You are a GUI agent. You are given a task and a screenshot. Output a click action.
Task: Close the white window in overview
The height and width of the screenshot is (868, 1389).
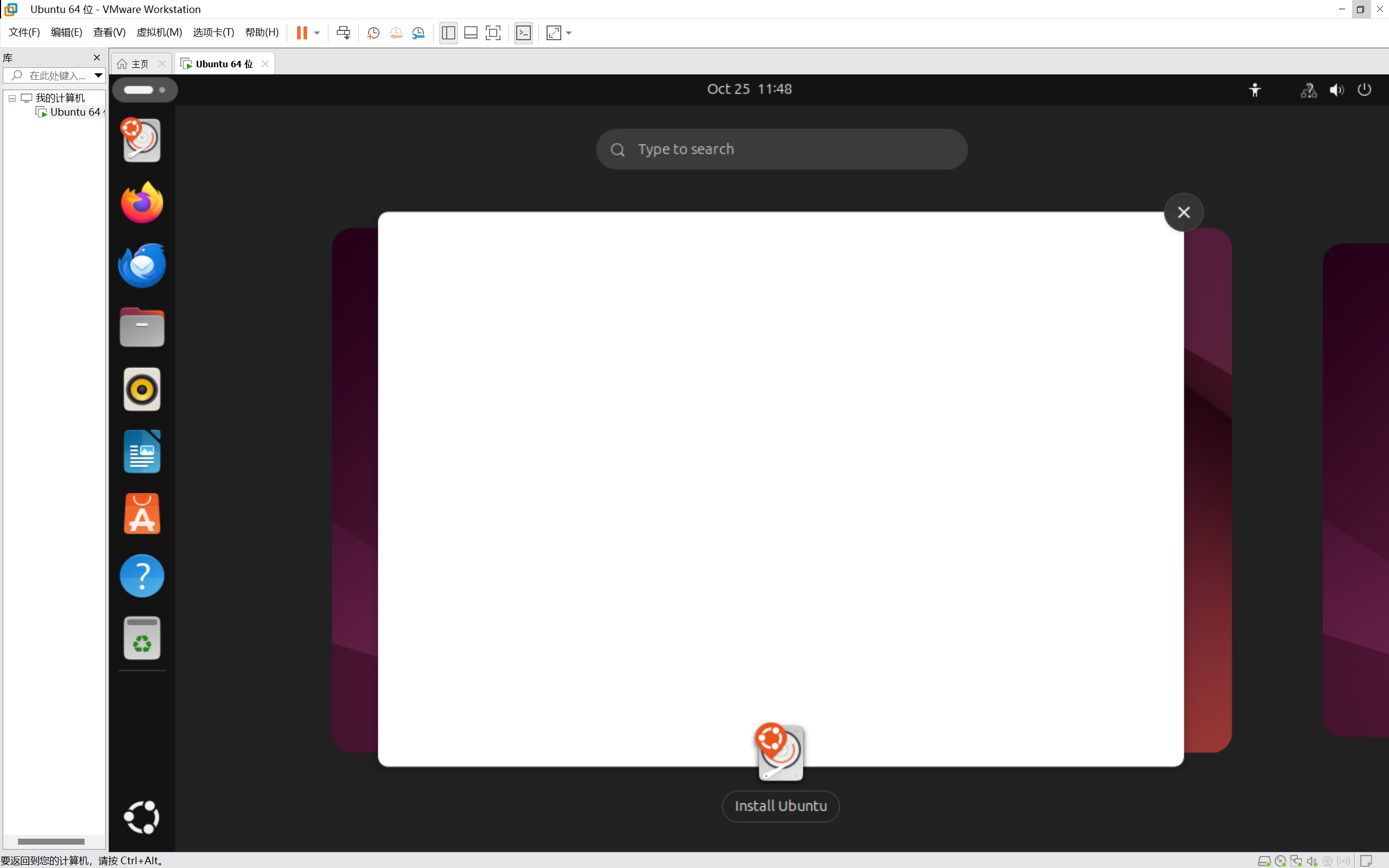(1183, 212)
